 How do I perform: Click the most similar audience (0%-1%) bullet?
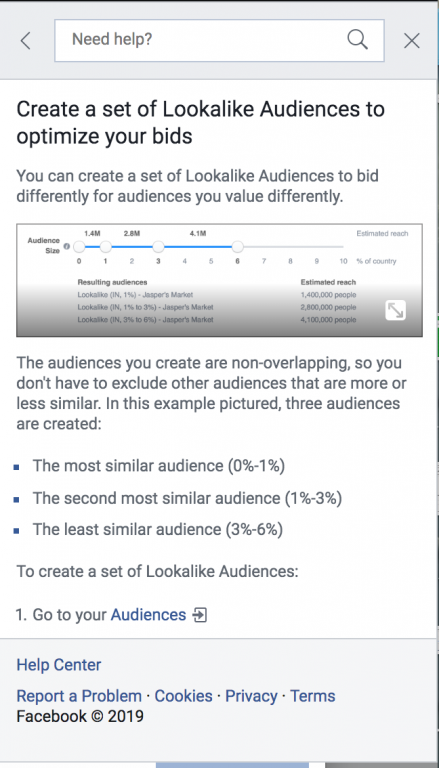pos(159,465)
